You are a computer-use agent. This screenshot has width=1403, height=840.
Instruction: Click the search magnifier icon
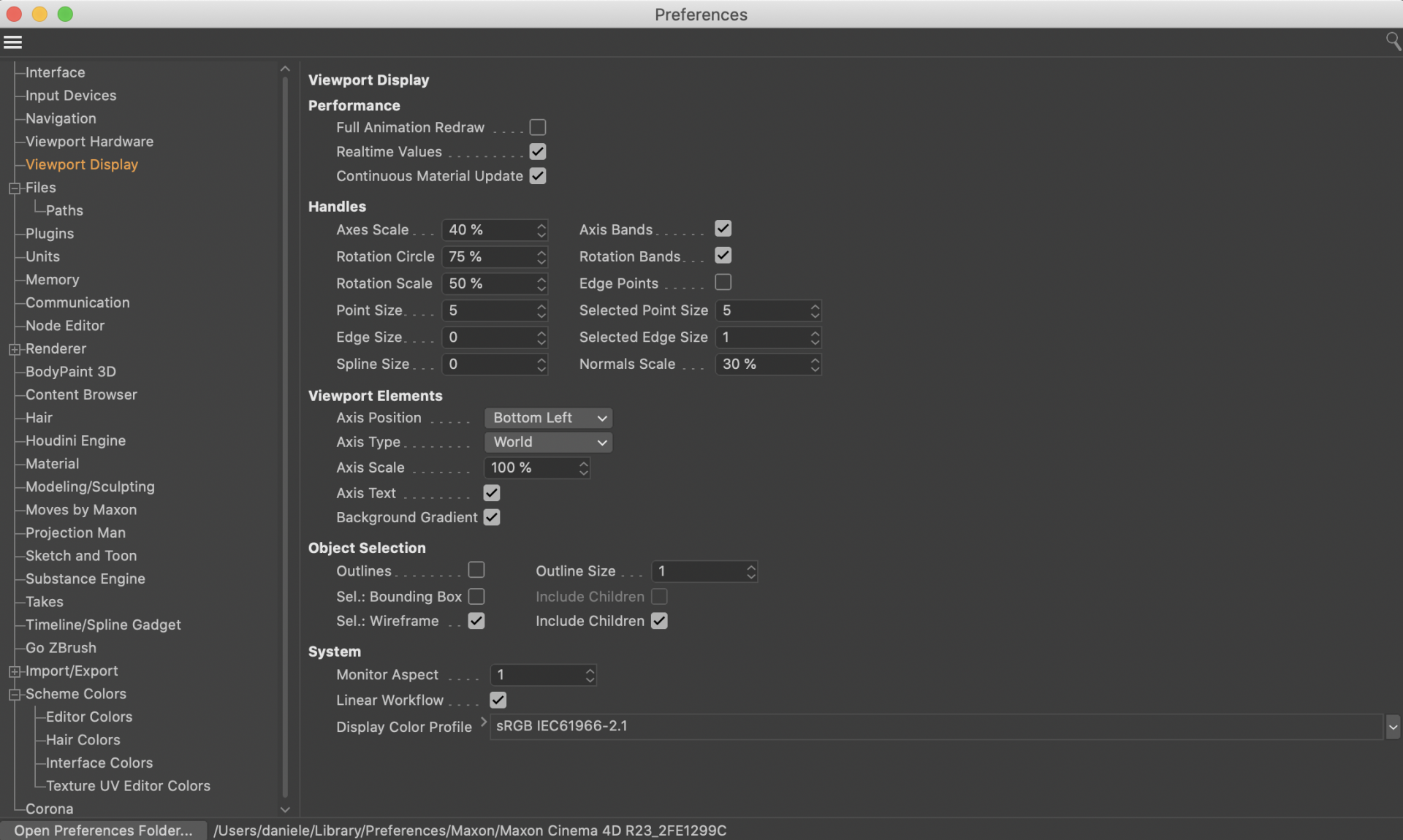[x=1393, y=42]
